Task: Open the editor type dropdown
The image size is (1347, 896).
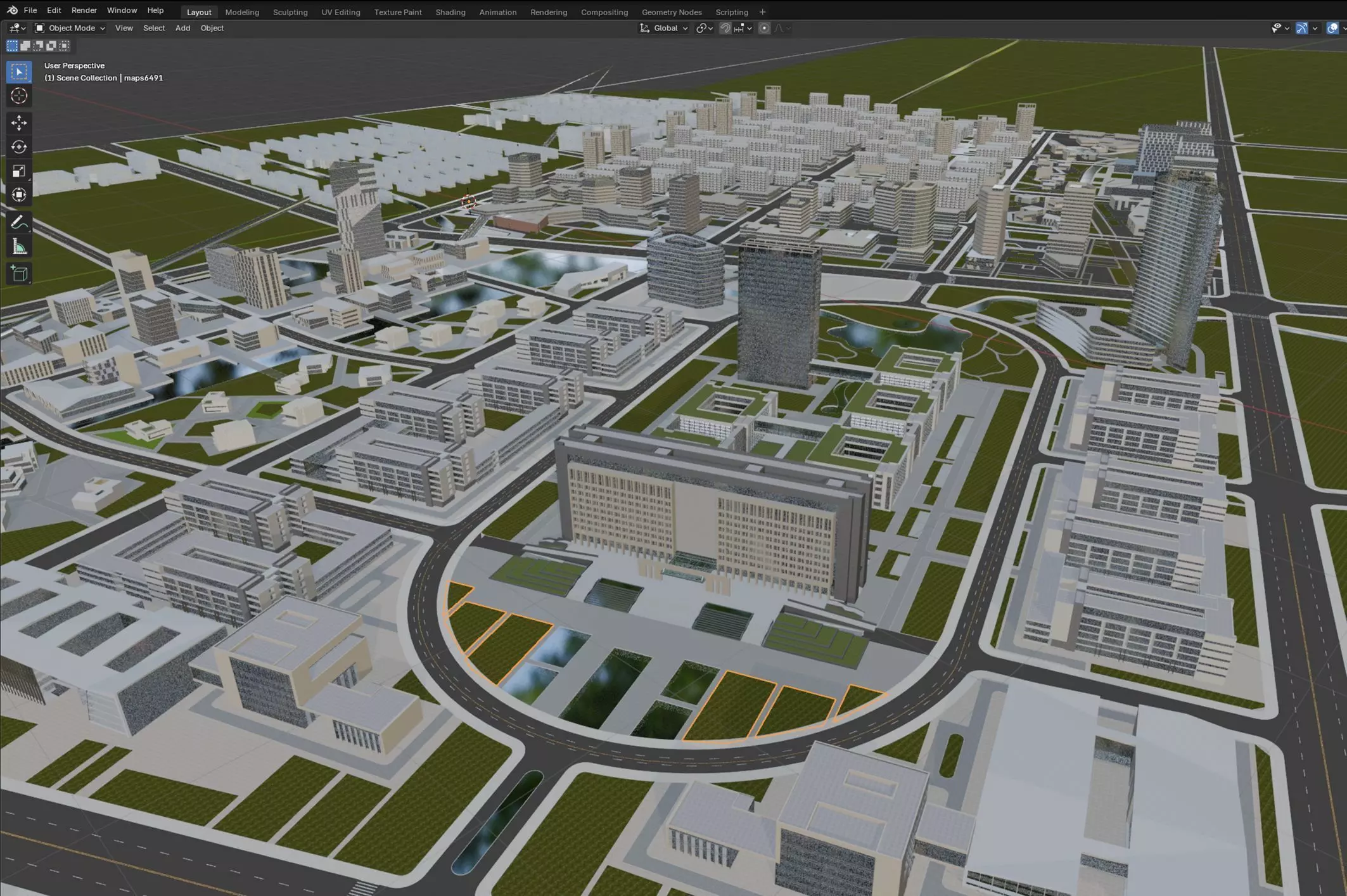Action: point(17,28)
